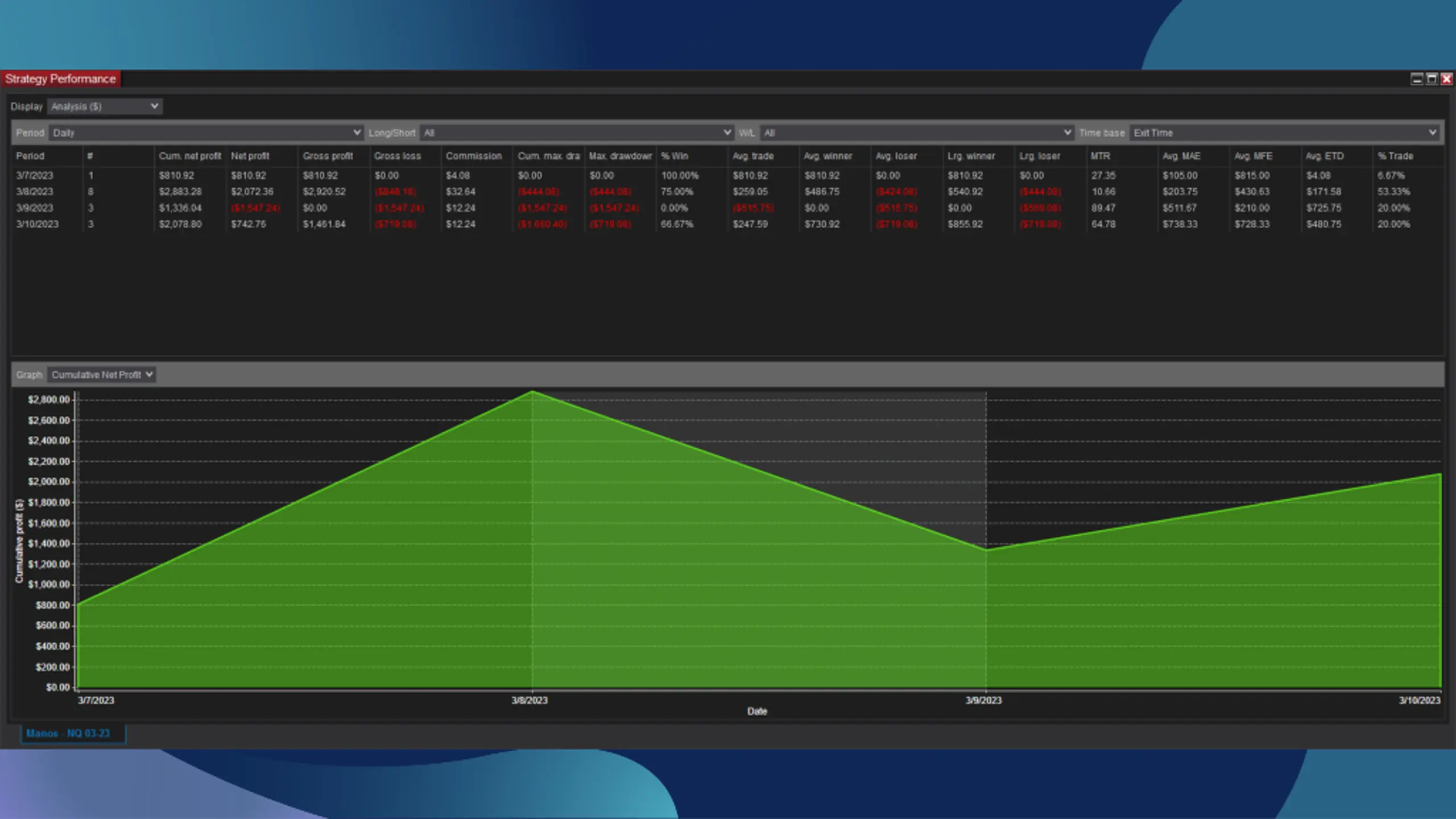The image size is (1456, 819).
Task: Minimize the Strategy Performance window
Action: [x=1417, y=78]
